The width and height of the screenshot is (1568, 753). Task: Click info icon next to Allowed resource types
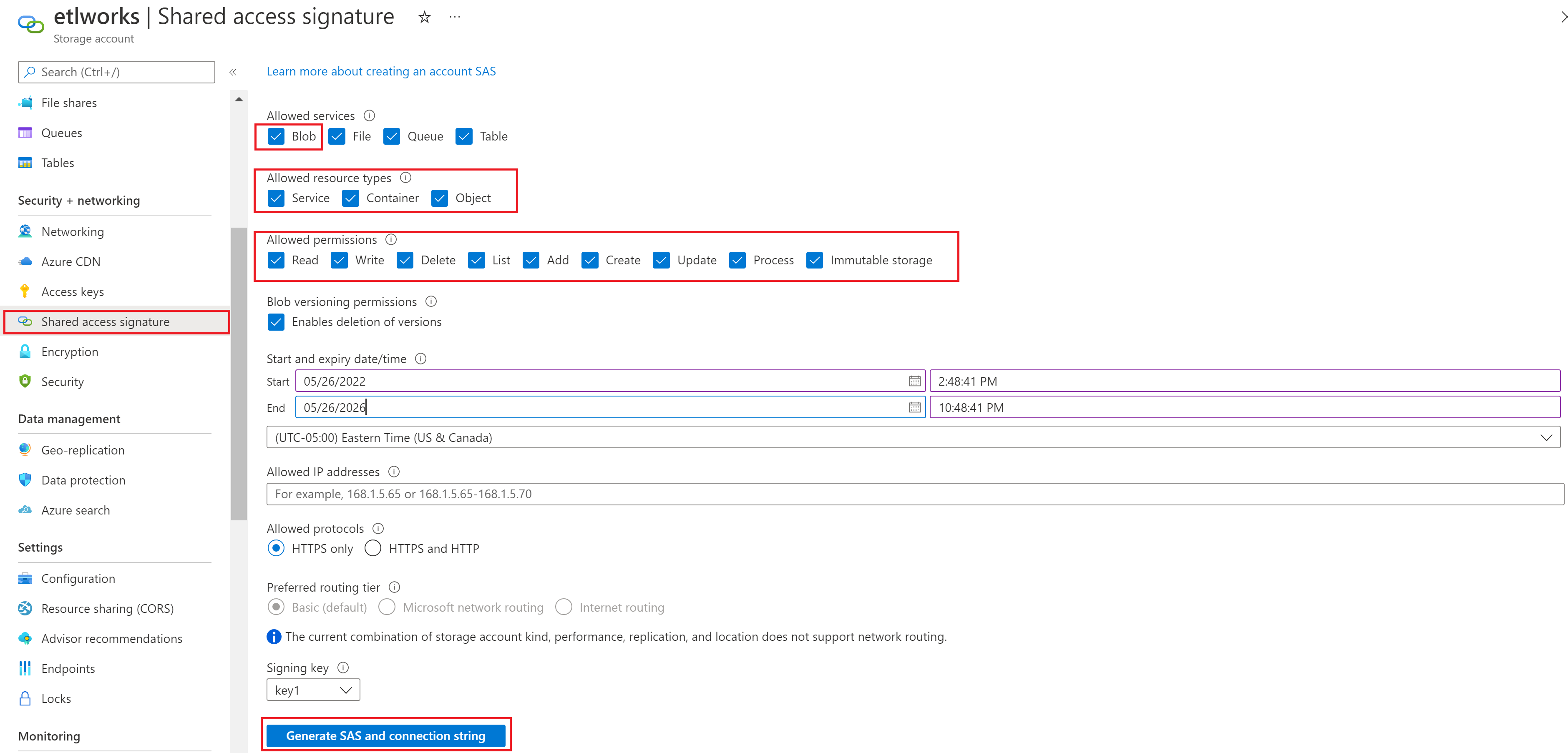point(406,177)
